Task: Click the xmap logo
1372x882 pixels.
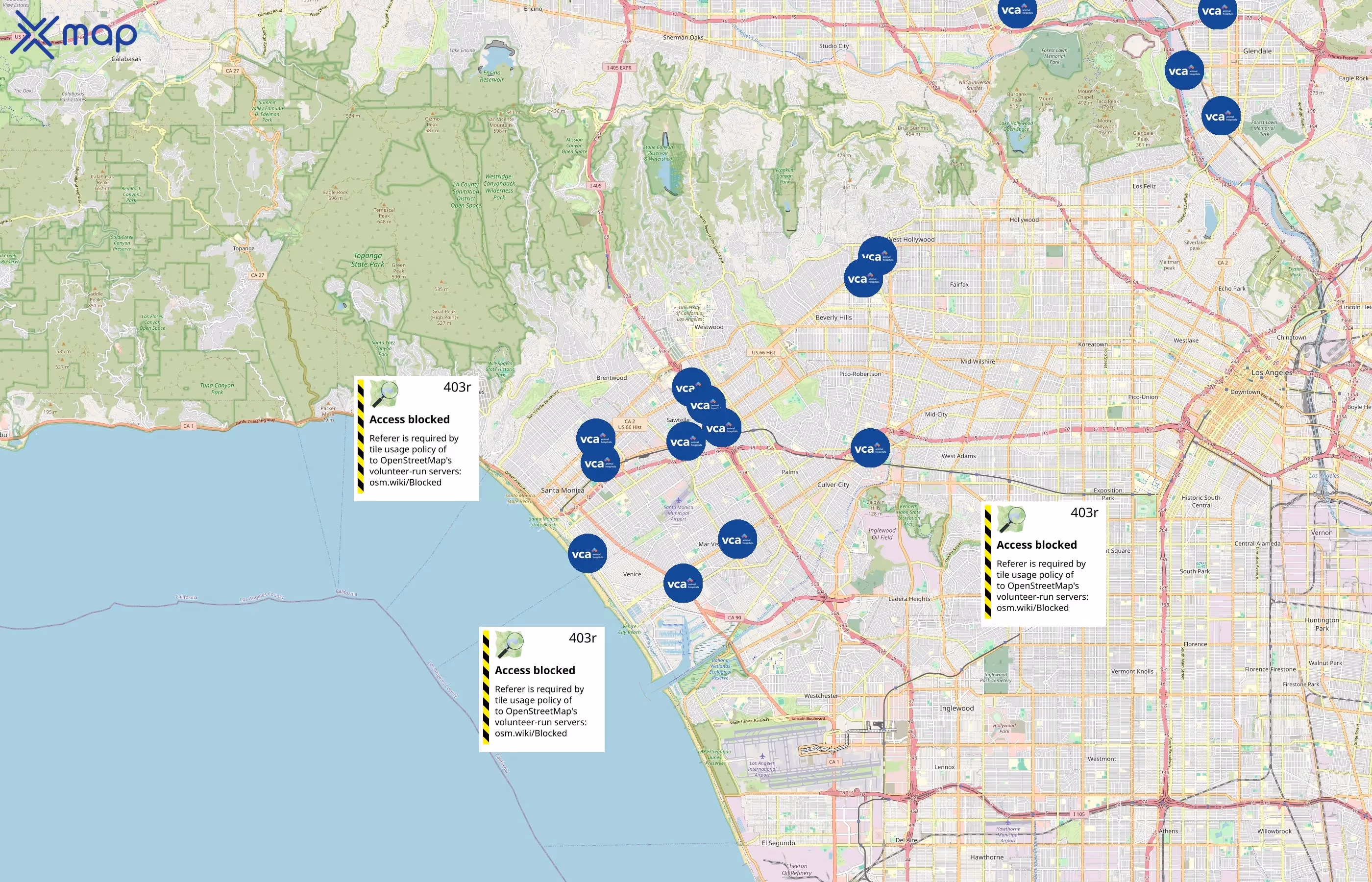Action: pyautogui.click(x=73, y=35)
